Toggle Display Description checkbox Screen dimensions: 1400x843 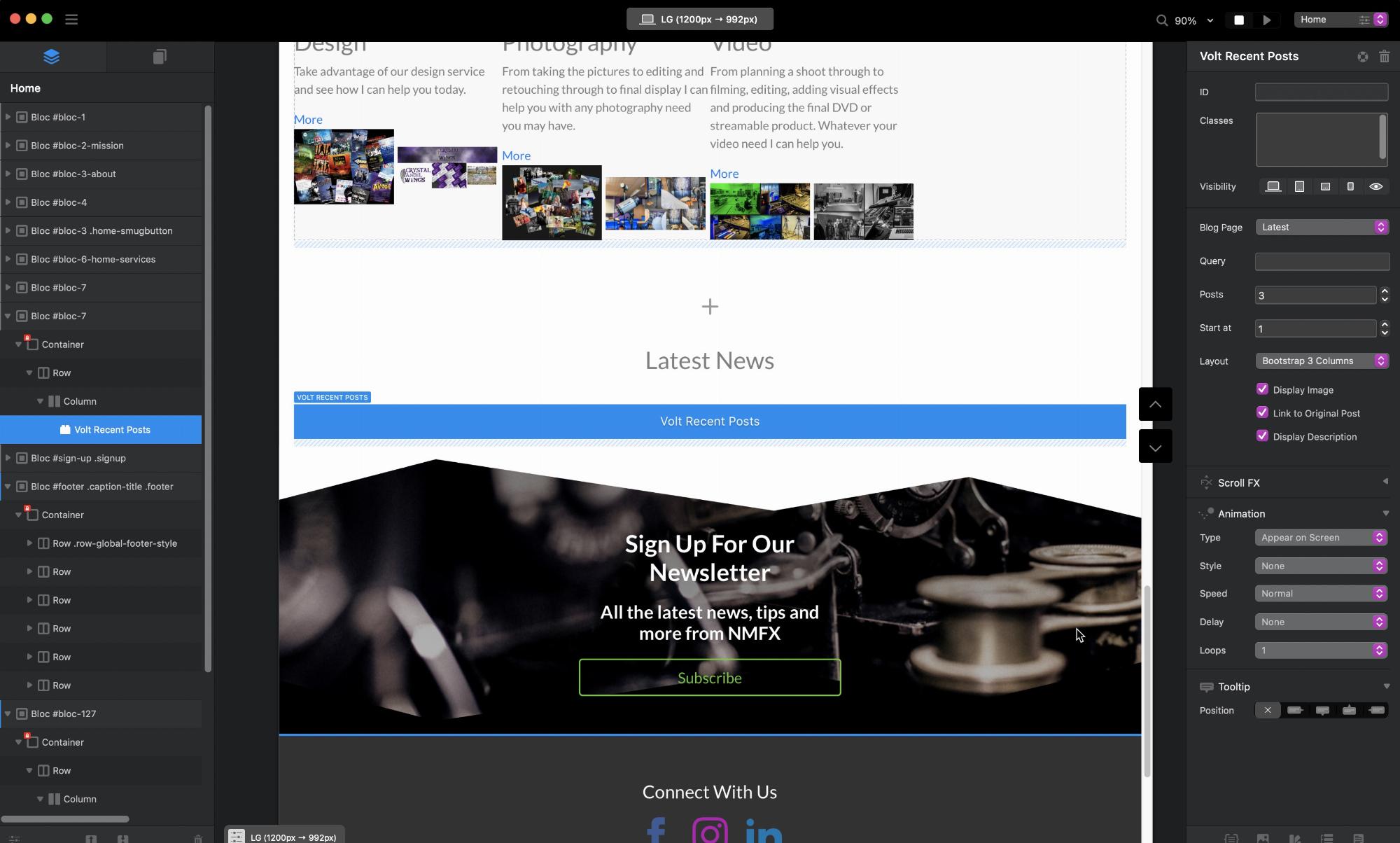pyautogui.click(x=1262, y=436)
